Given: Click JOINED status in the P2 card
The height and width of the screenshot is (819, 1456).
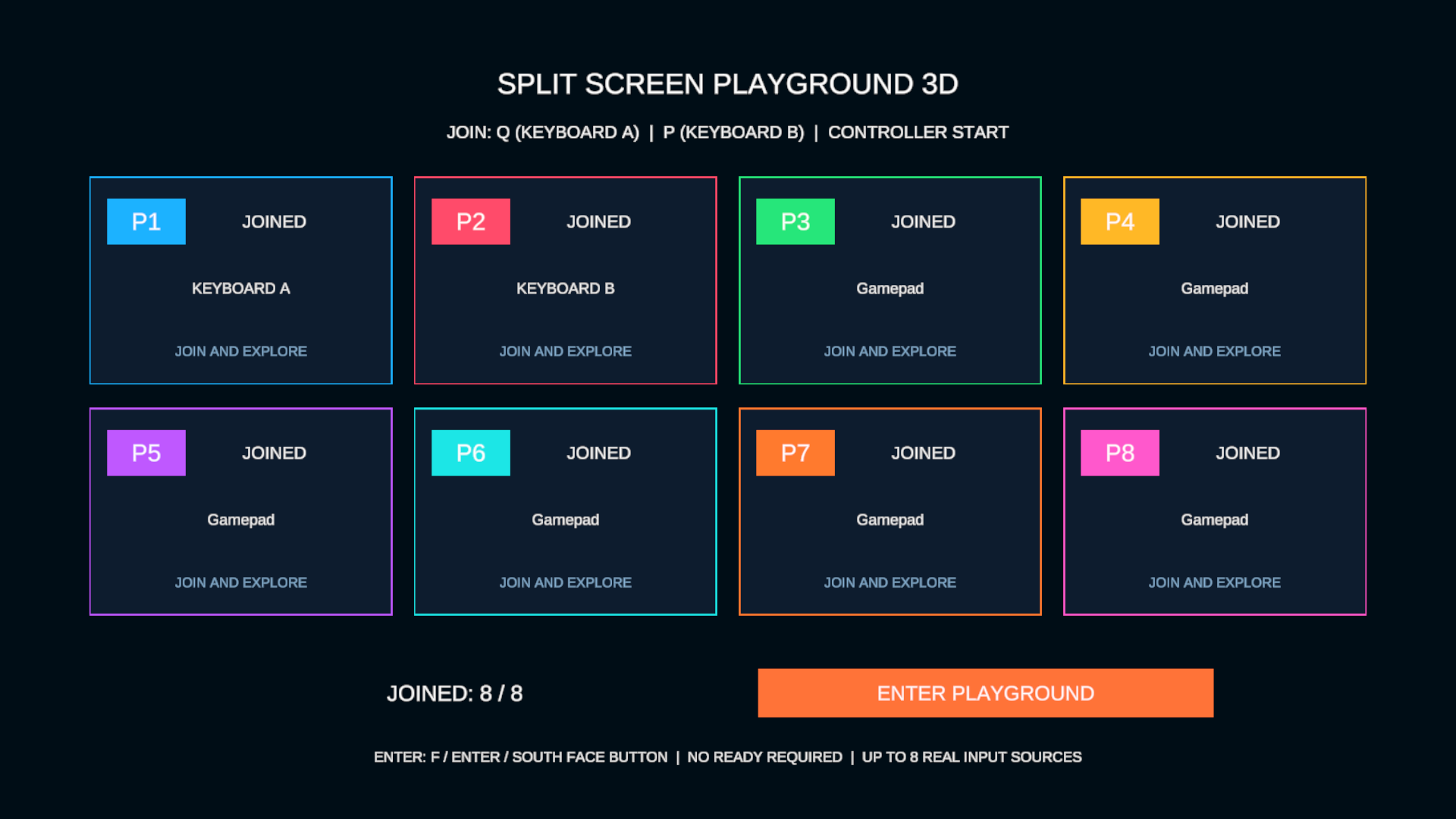Looking at the screenshot, I should pos(599,221).
